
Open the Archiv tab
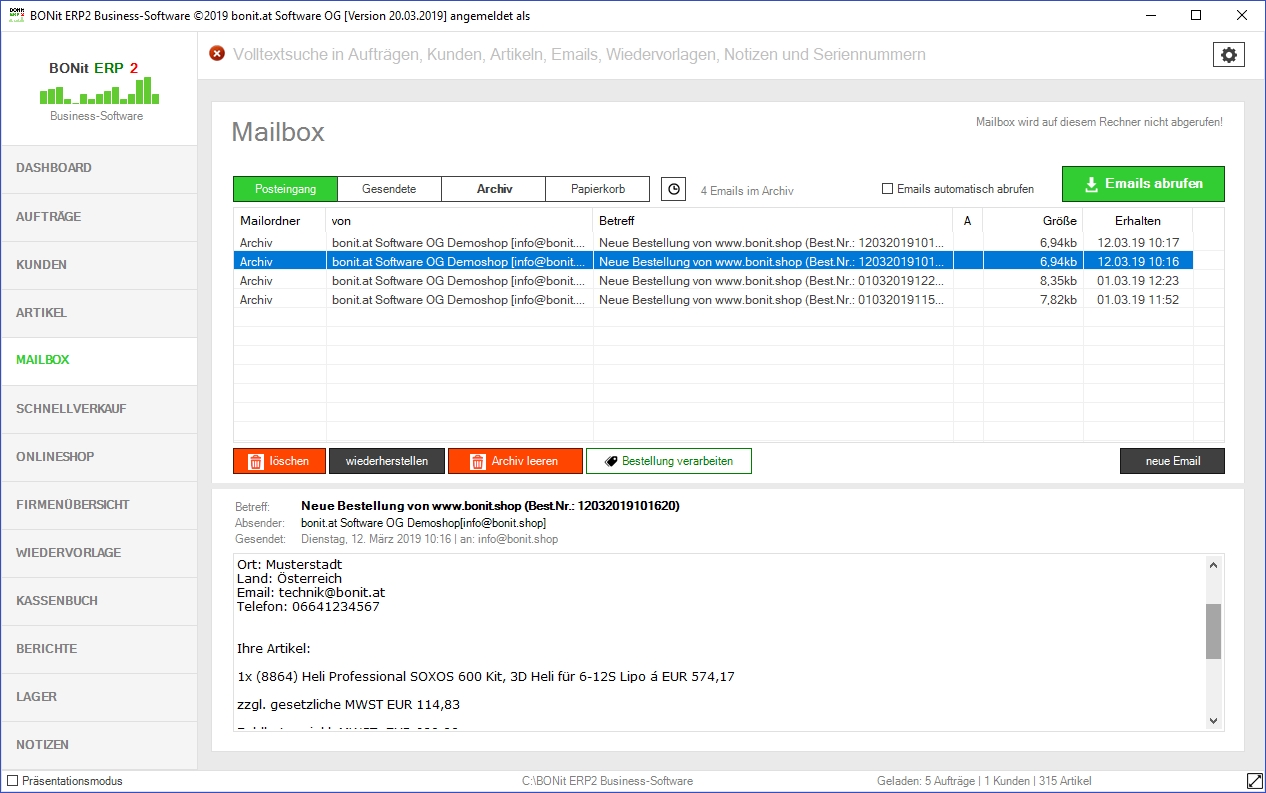tap(494, 188)
